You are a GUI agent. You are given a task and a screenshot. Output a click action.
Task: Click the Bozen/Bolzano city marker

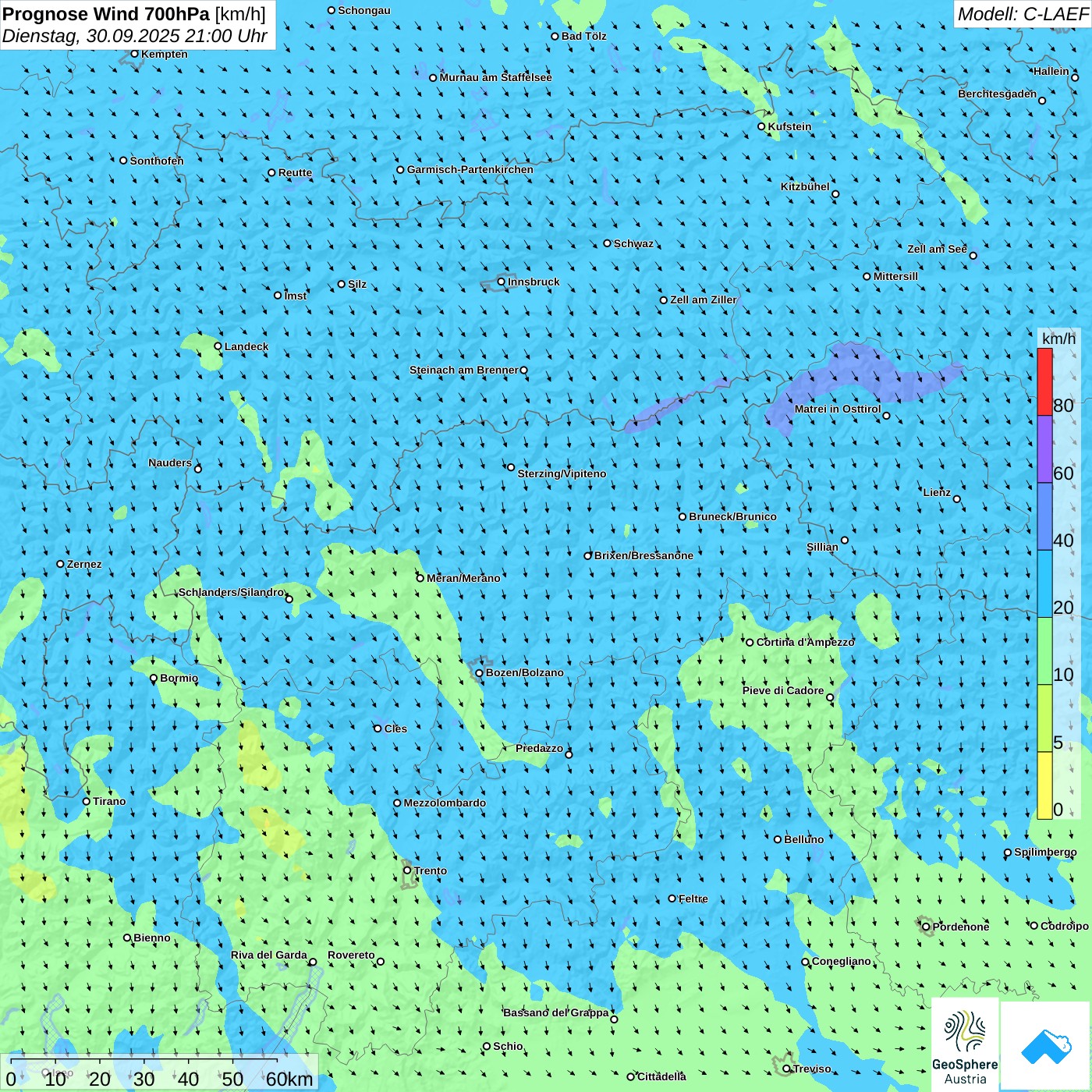[x=480, y=672]
